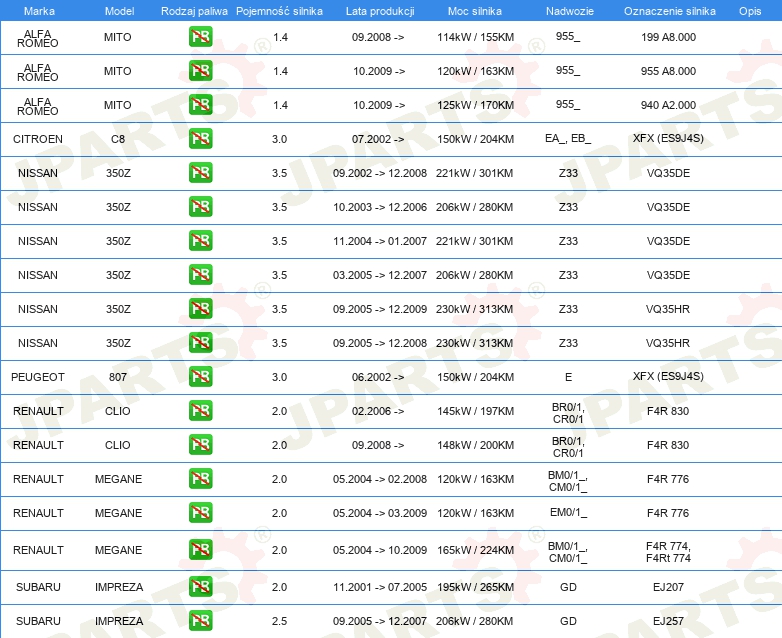This screenshot has height=638, width=782.
Task: Select engine code 940 A2.000
Action: [668, 105]
